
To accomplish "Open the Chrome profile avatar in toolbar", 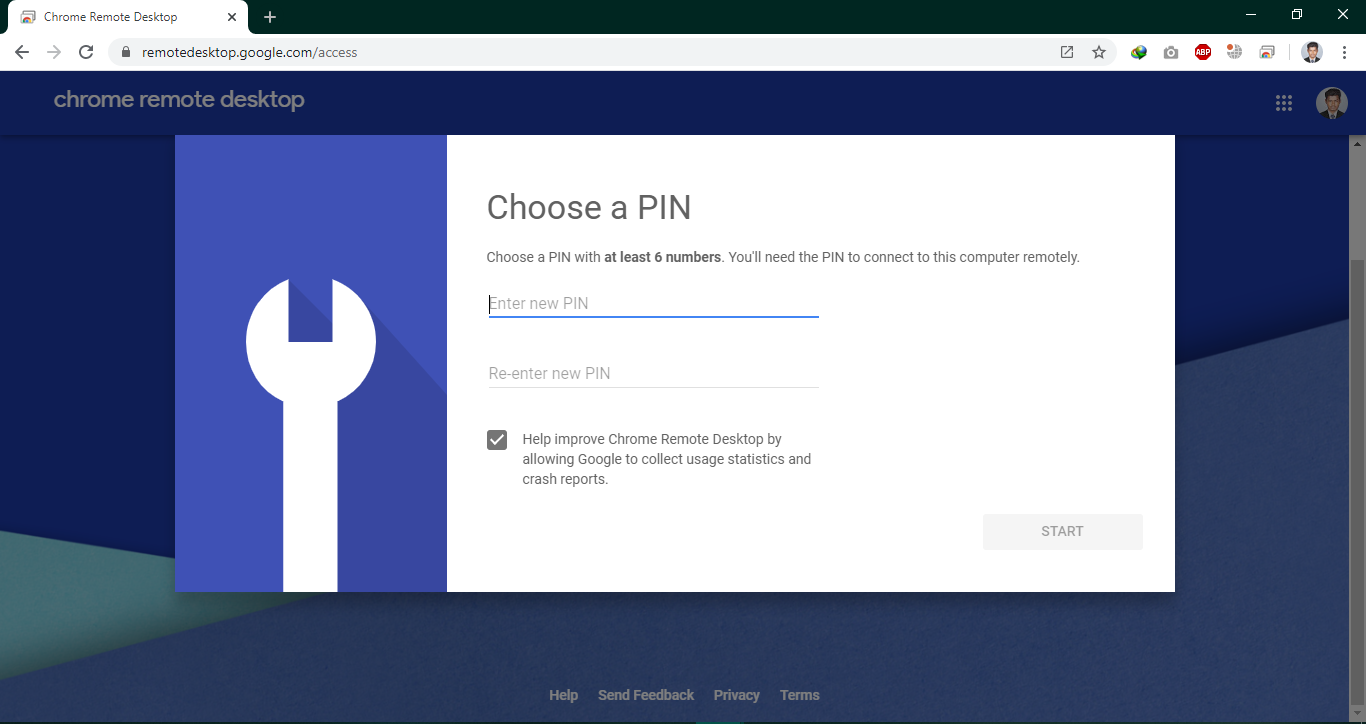I will (x=1312, y=52).
